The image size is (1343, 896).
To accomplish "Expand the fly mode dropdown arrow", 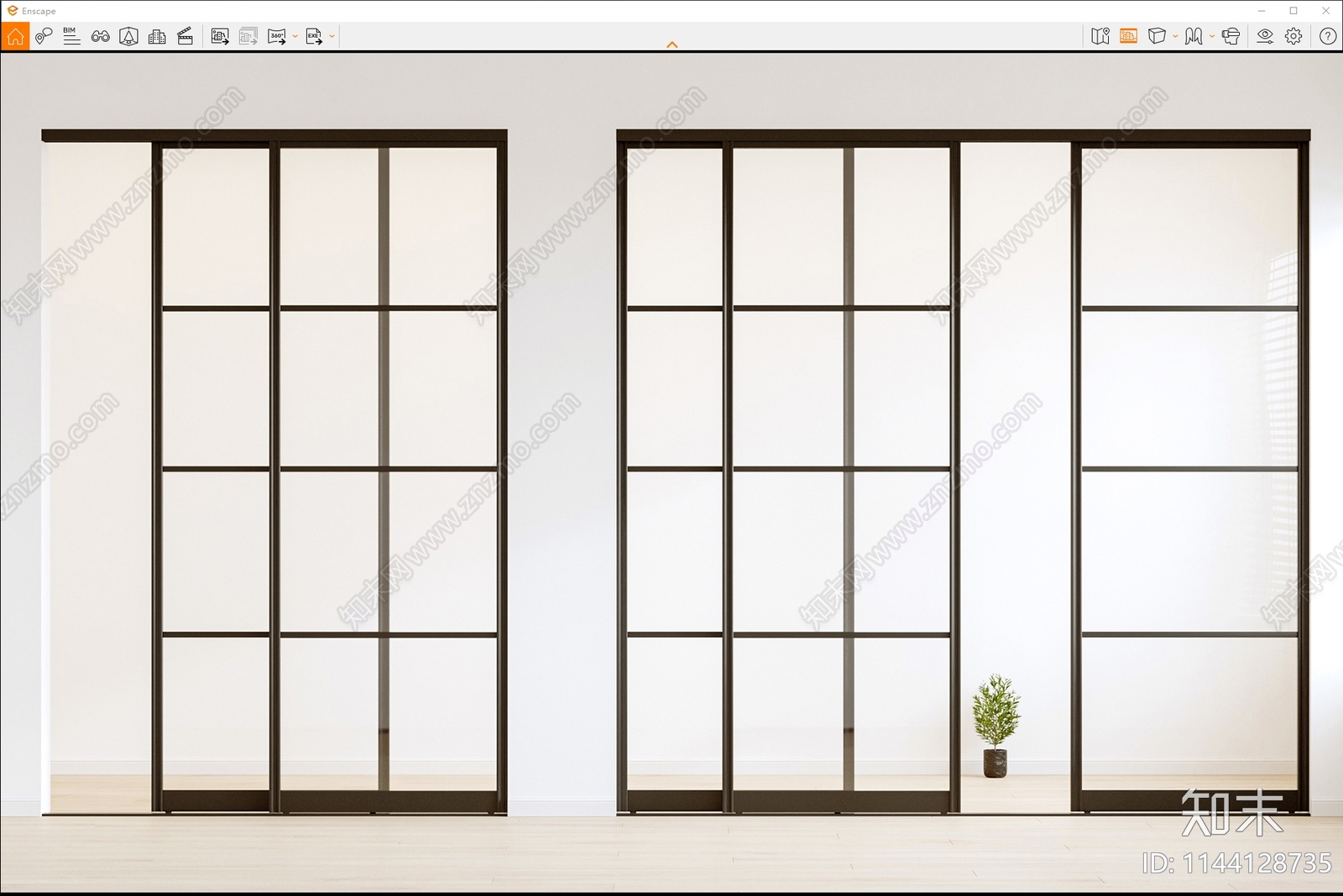I will [x=1212, y=36].
